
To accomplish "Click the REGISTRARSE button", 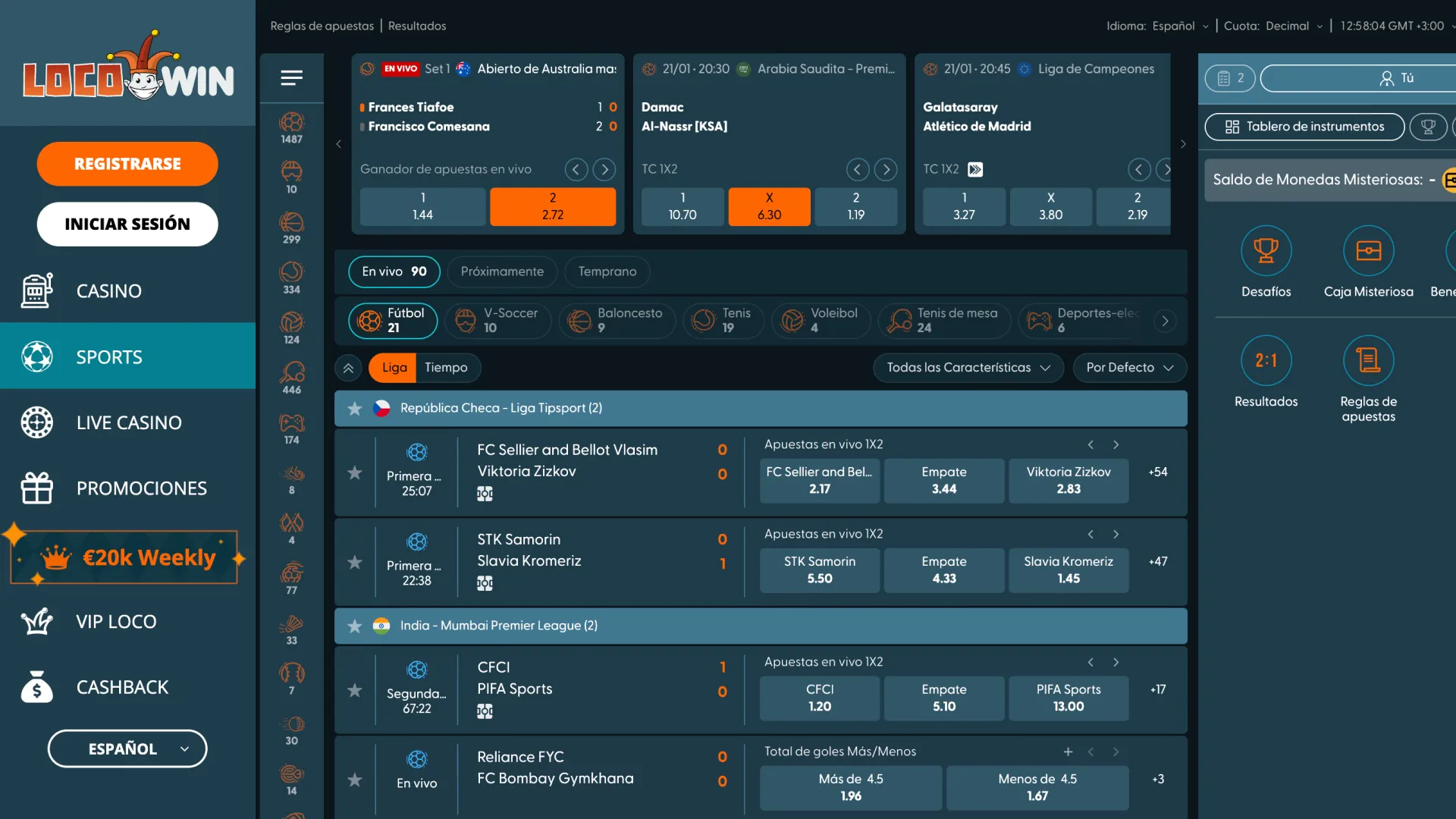I will point(127,164).
